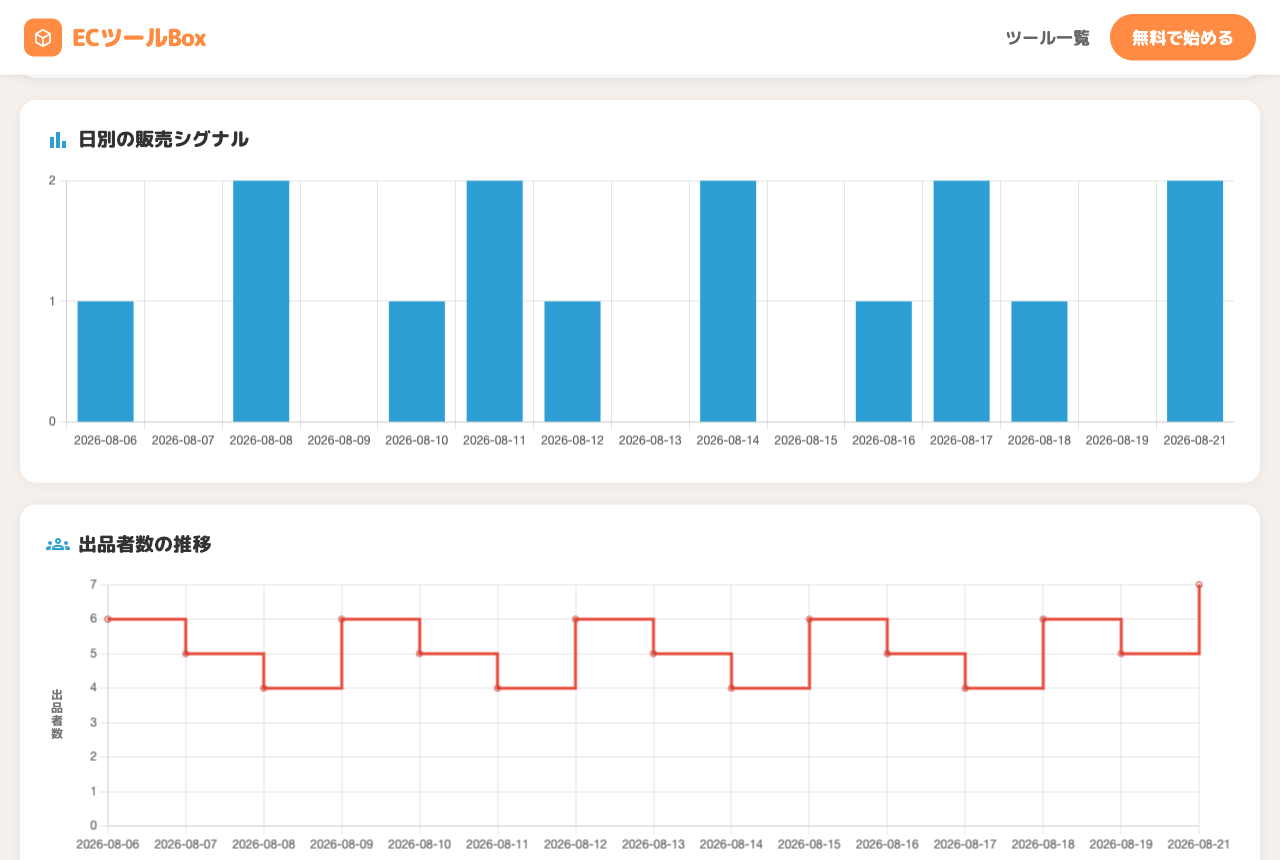Click the blue bar for 2026-08-16
Image resolution: width=1280 pixels, height=860 pixels.
(884, 361)
